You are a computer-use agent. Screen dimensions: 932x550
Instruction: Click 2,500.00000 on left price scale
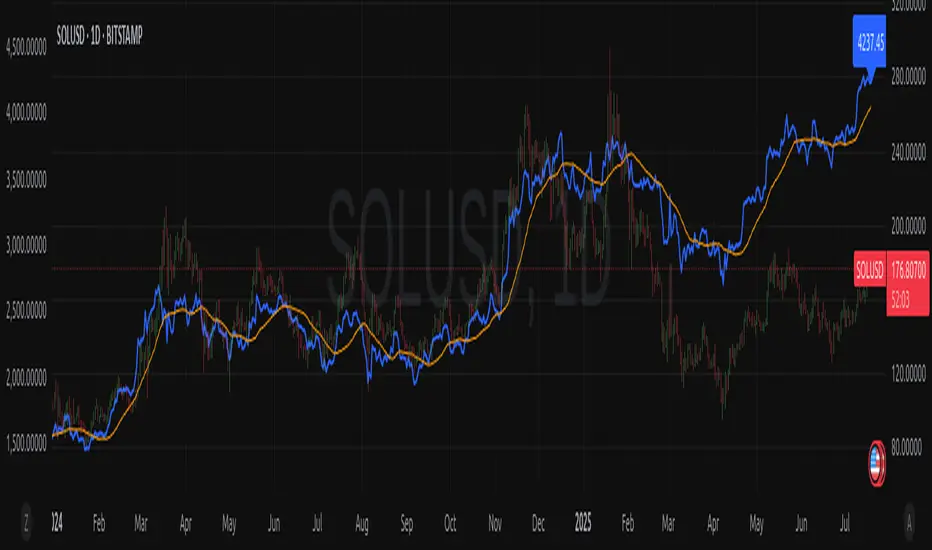[x=26, y=310]
